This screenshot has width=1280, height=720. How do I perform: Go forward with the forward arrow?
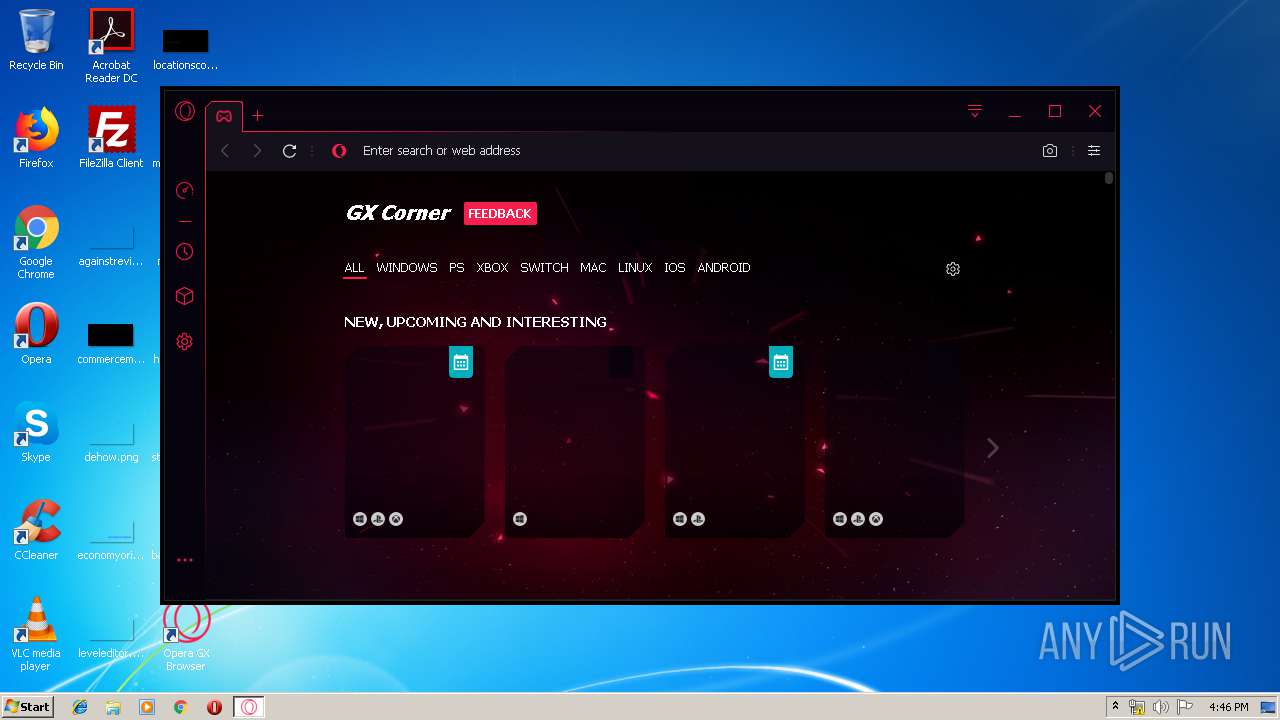coord(257,151)
